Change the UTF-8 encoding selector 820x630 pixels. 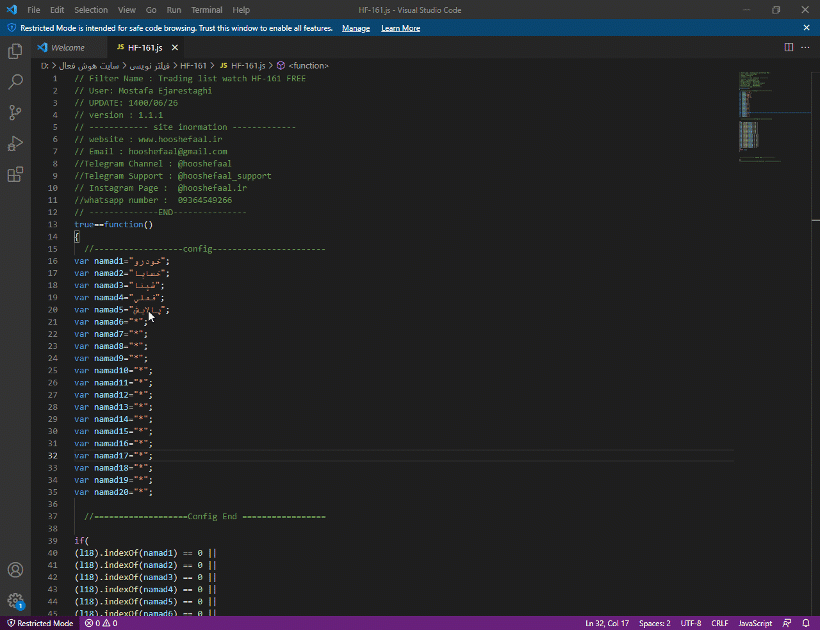691,623
